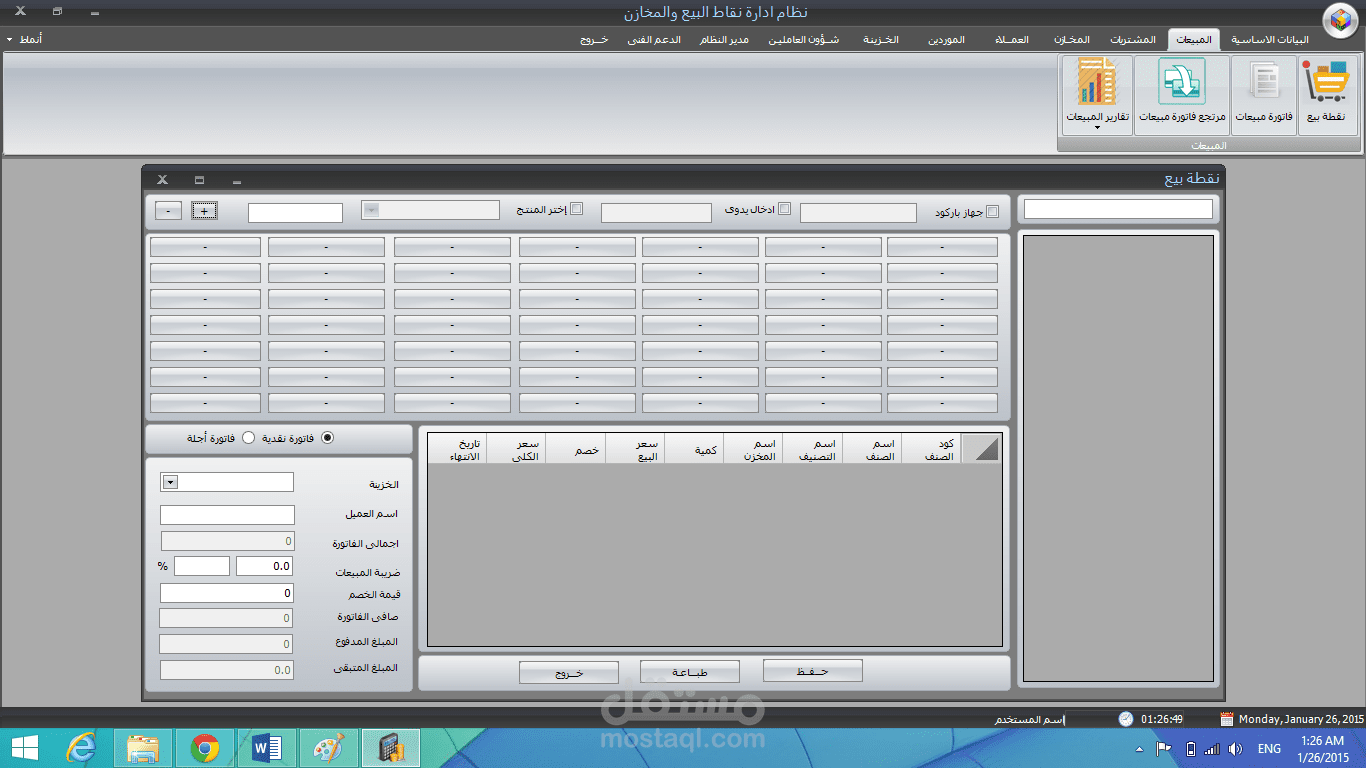Click the ضريبة المبيعات amount field showing 0.0

coord(265,566)
